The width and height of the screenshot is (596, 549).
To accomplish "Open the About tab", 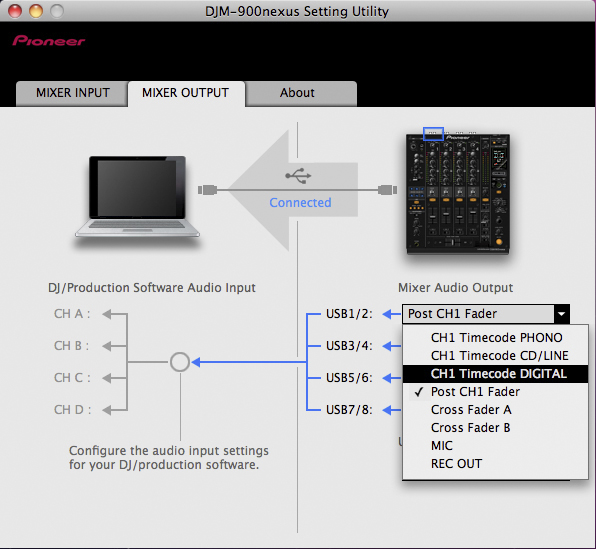I will (301, 93).
